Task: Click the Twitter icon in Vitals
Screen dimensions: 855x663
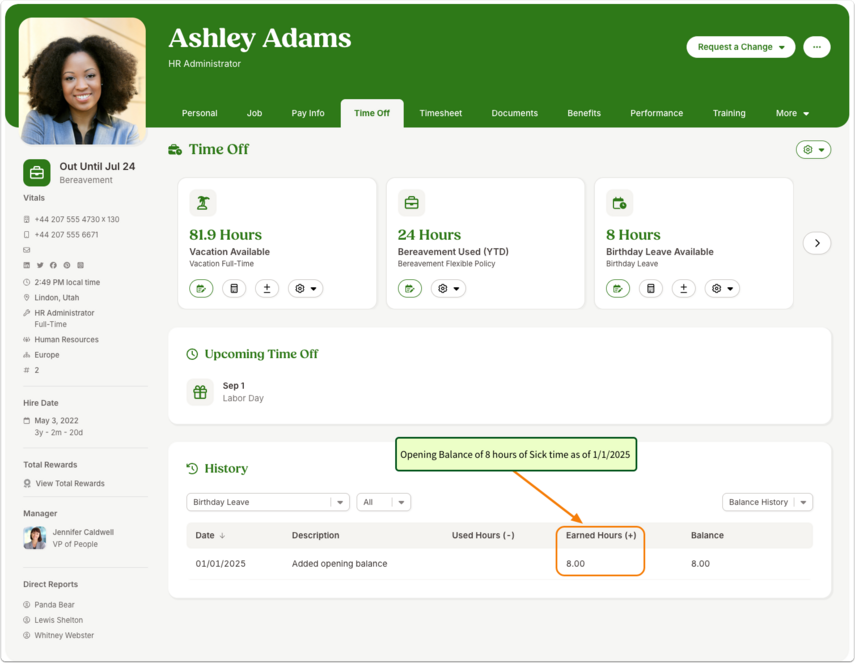Action: [x=40, y=266]
